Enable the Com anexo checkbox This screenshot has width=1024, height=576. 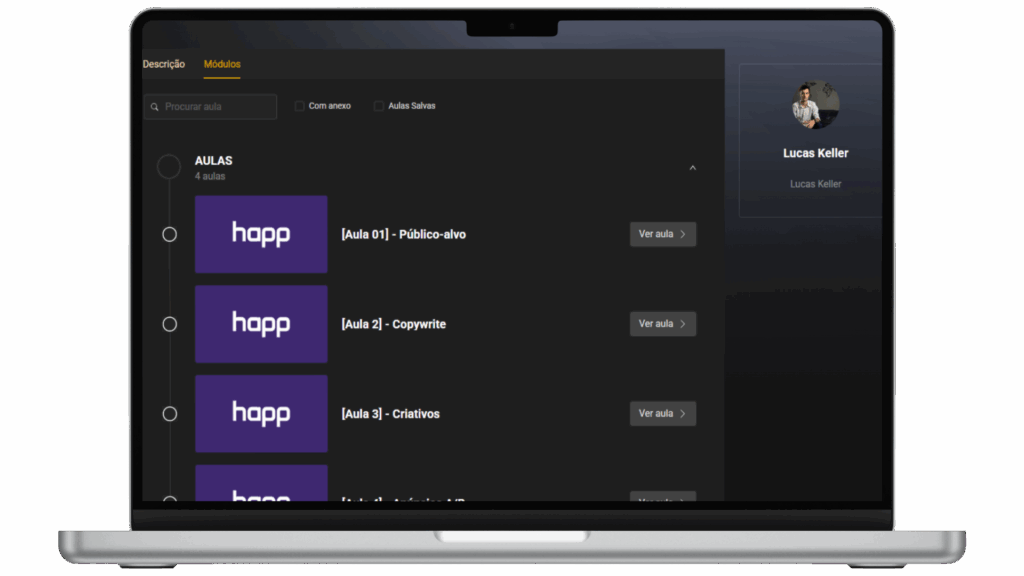tap(300, 106)
